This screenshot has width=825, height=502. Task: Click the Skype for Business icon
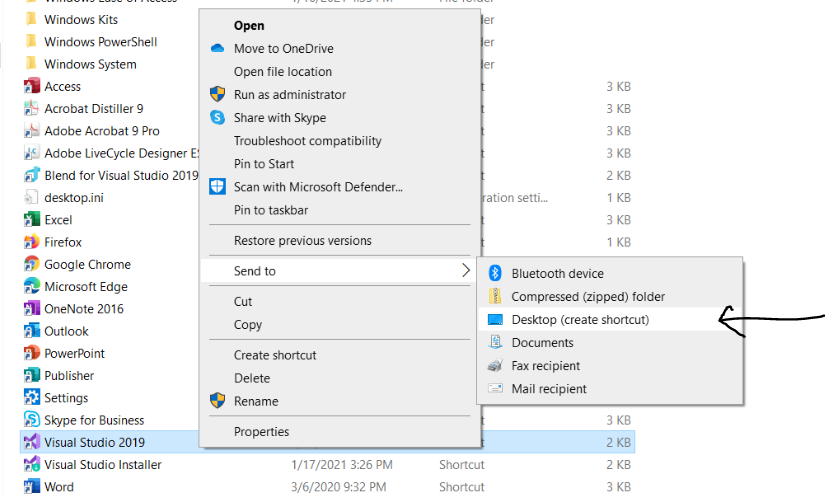coord(32,420)
